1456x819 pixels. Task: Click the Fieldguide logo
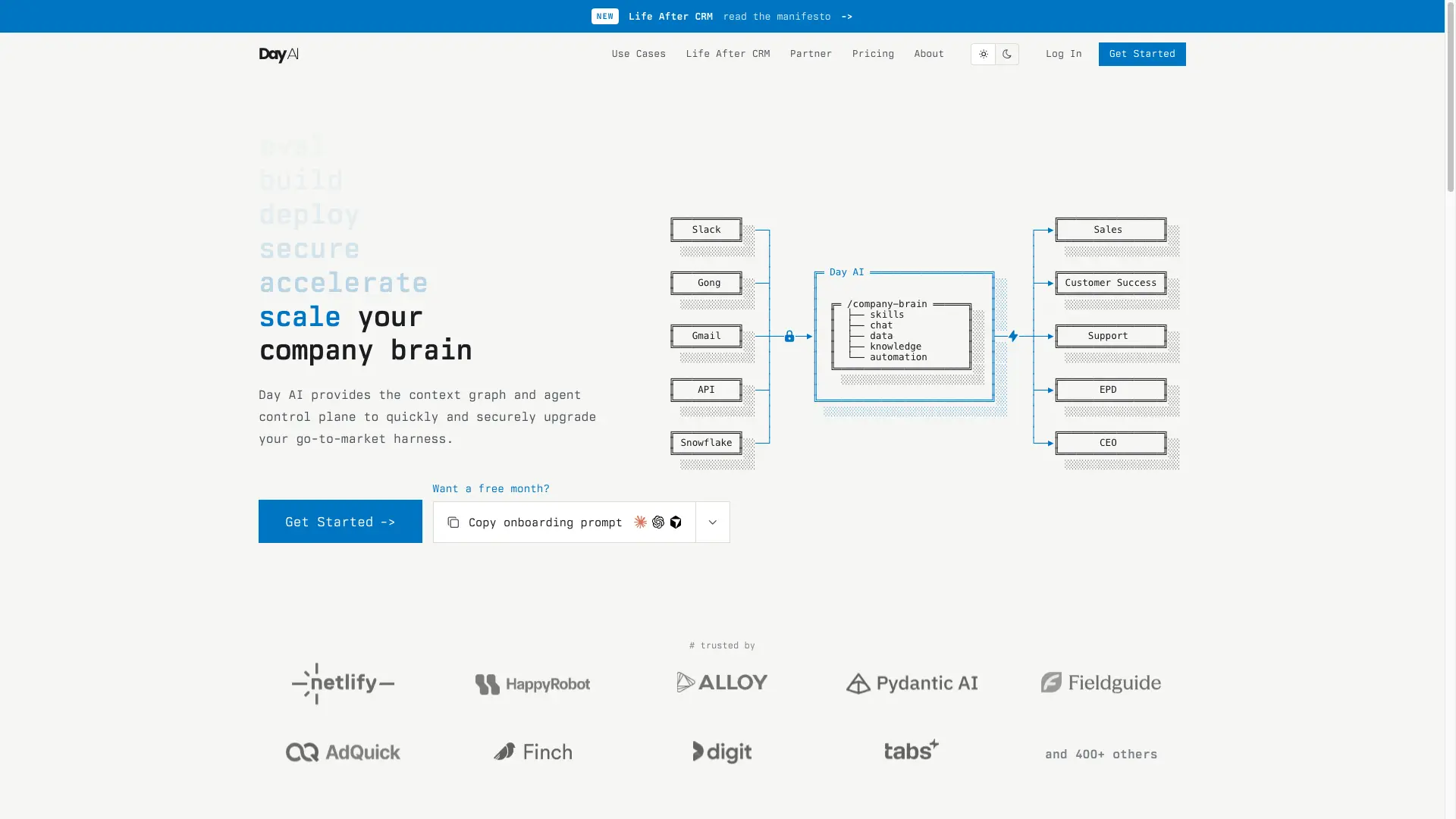pos(1101,682)
